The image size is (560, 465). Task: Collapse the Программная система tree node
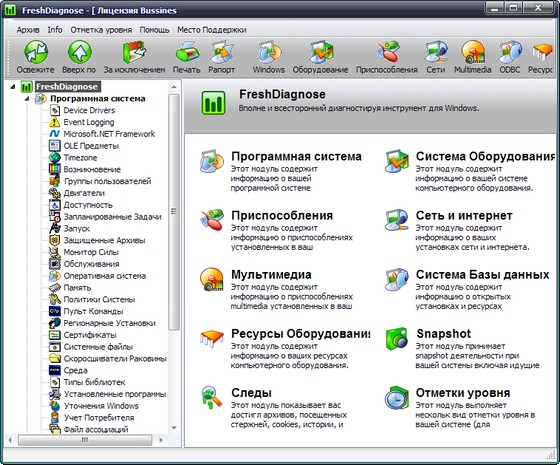pyautogui.click(x=27, y=99)
